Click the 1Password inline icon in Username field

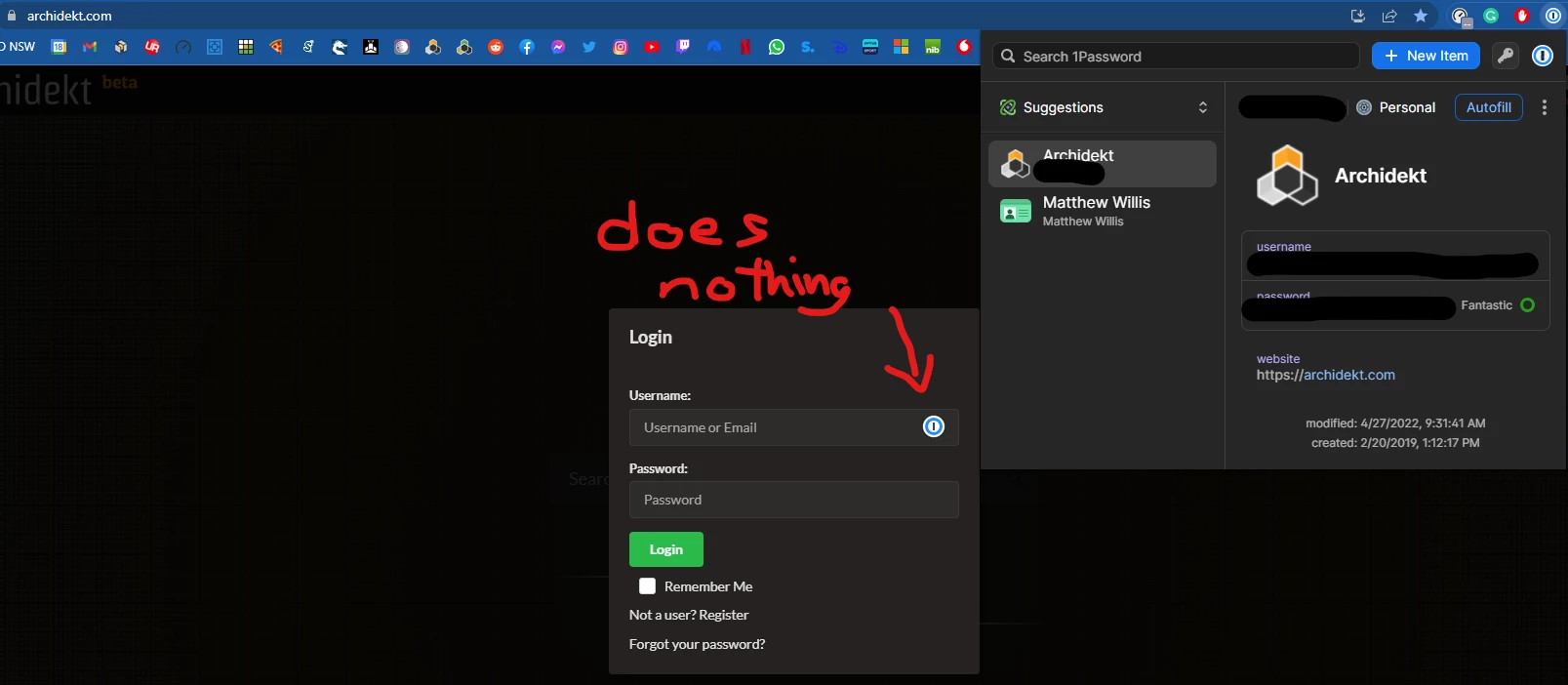coord(934,426)
